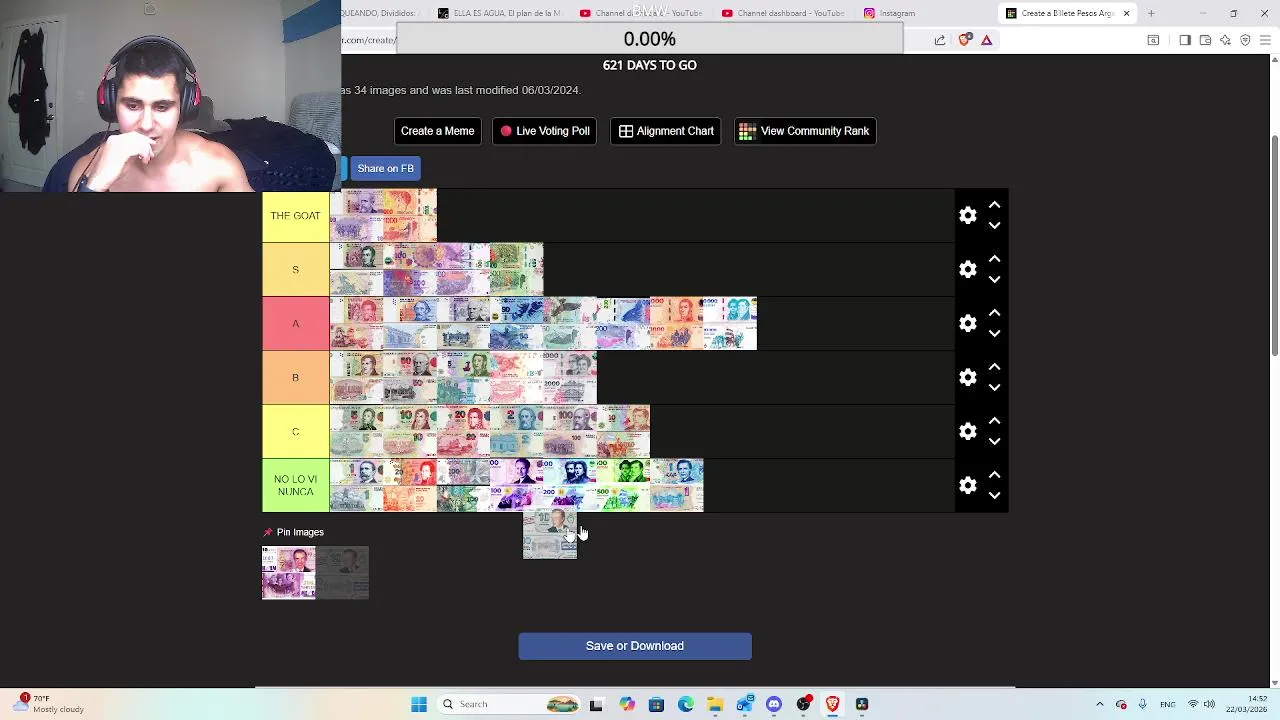
Task: Open settings gear for B tier row
Action: (x=967, y=377)
